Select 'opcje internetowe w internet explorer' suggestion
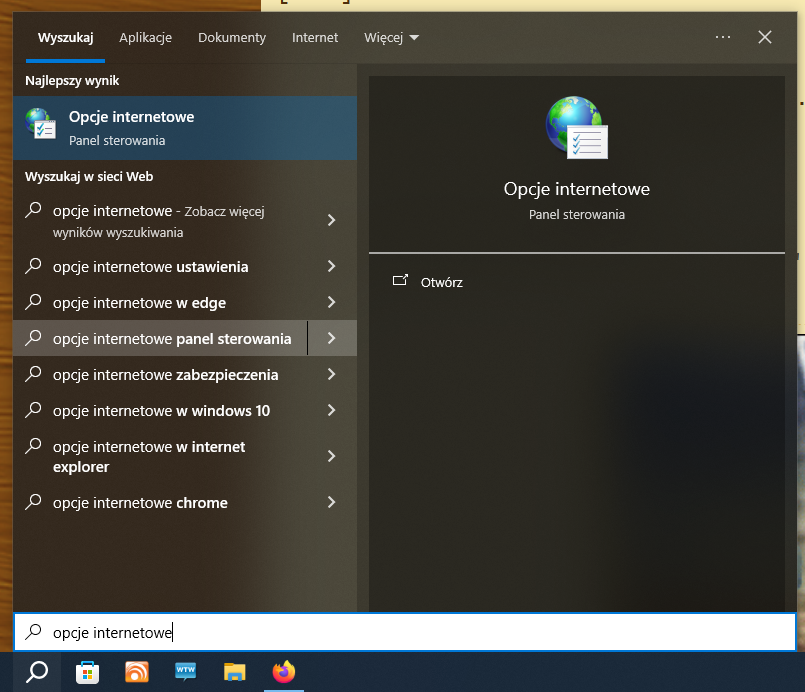805x692 pixels. 160,456
